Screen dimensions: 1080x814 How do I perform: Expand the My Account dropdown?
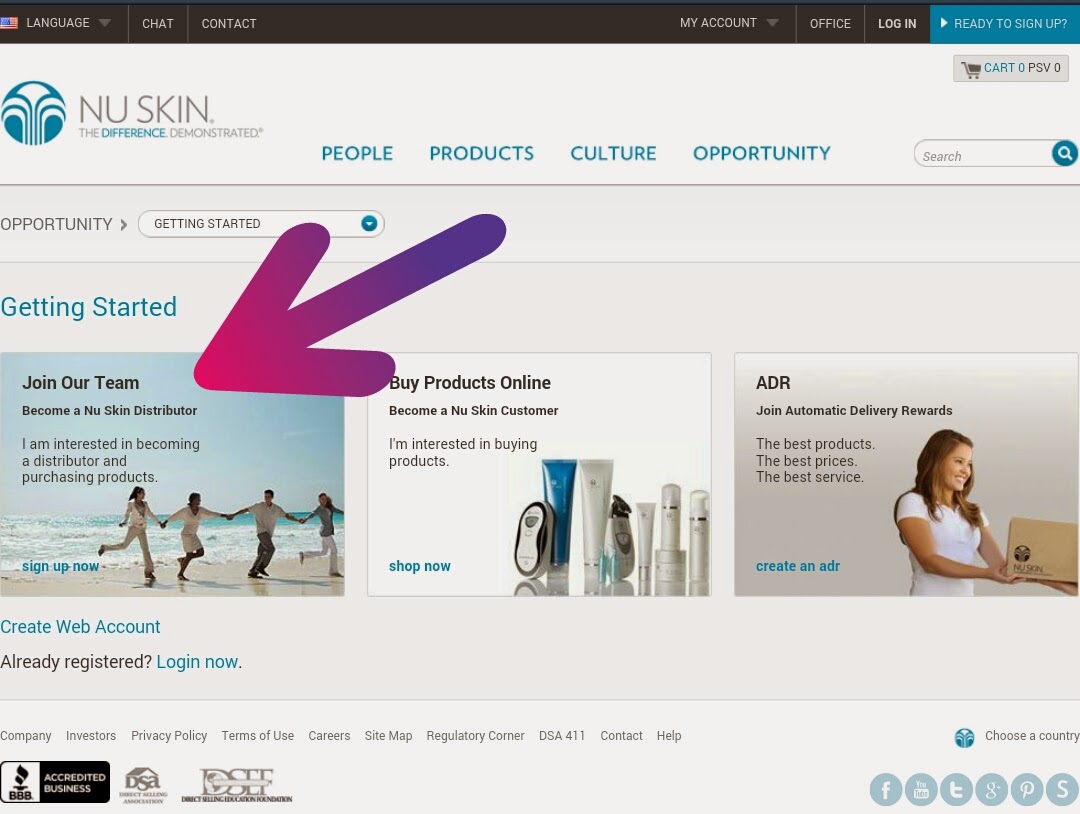pos(728,22)
